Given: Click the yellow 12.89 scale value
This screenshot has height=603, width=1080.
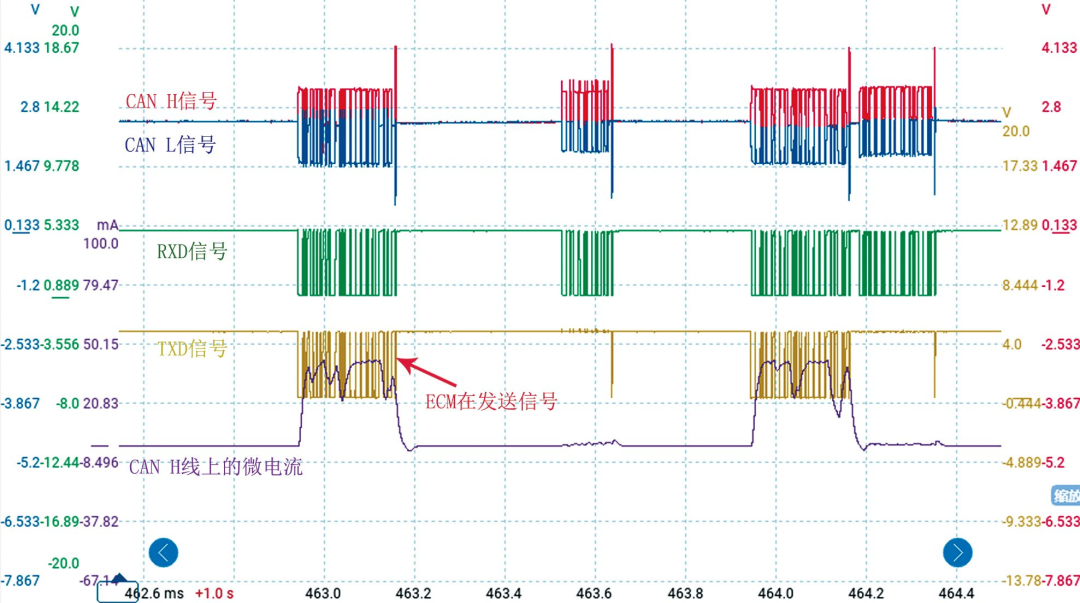Looking at the screenshot, I should pyautogui.click(x=1021, y=225).
